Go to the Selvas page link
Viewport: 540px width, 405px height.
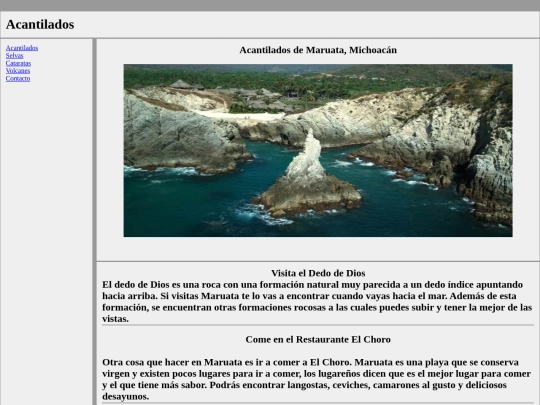coord(14,55)
